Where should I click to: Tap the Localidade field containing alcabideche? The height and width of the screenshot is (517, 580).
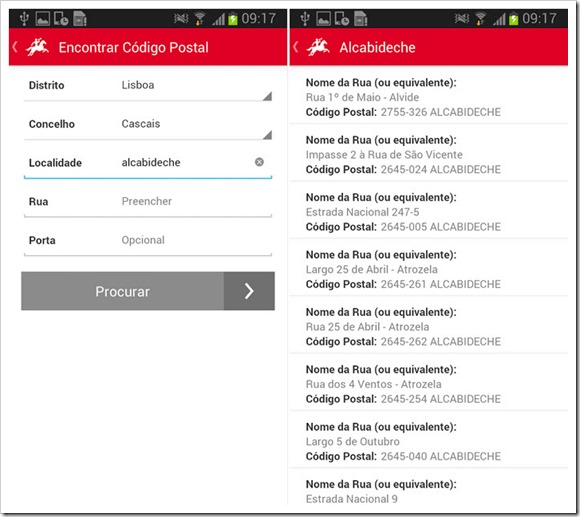(x=148, y=163)
